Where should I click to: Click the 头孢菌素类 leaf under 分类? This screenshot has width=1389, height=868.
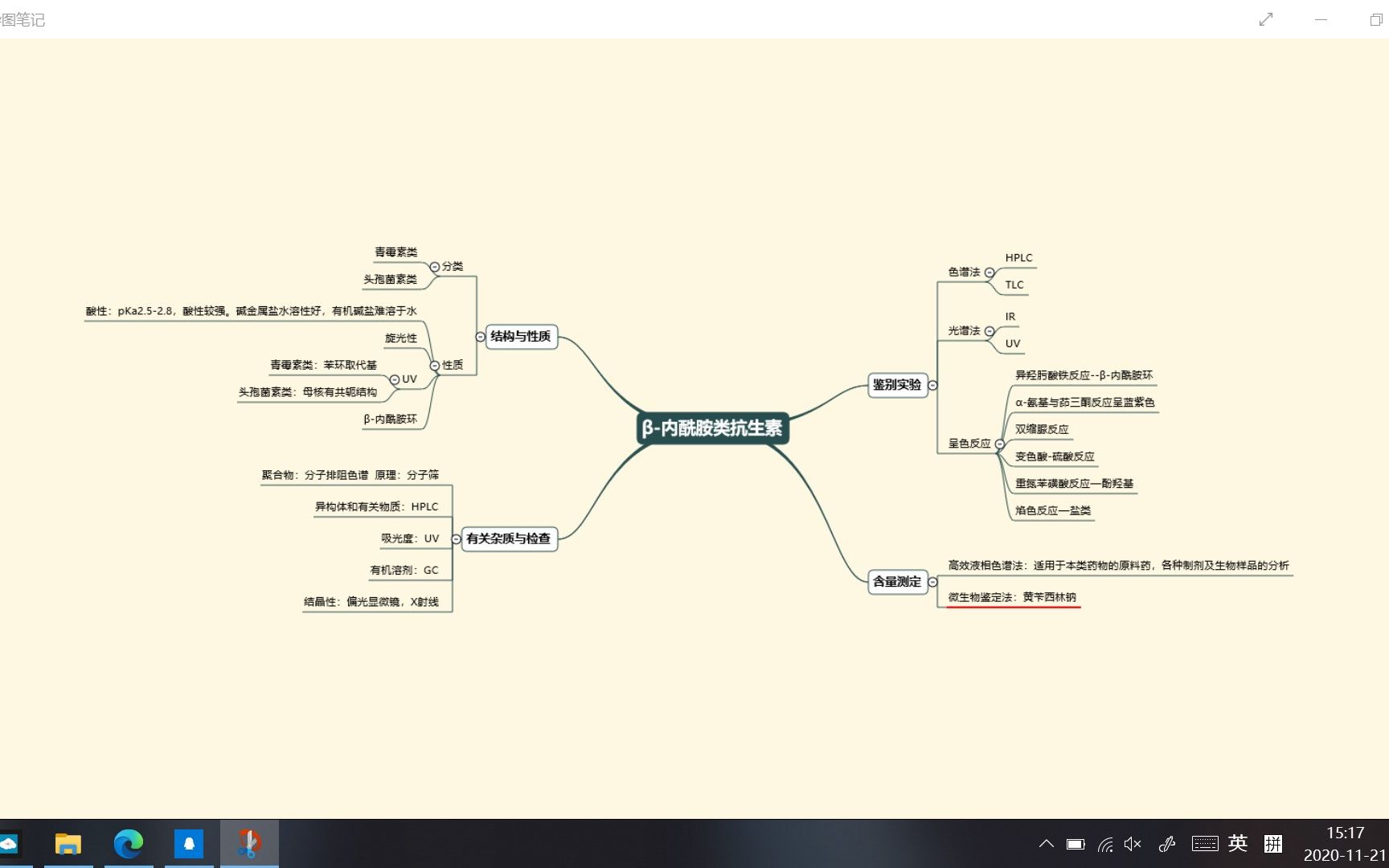390,280
